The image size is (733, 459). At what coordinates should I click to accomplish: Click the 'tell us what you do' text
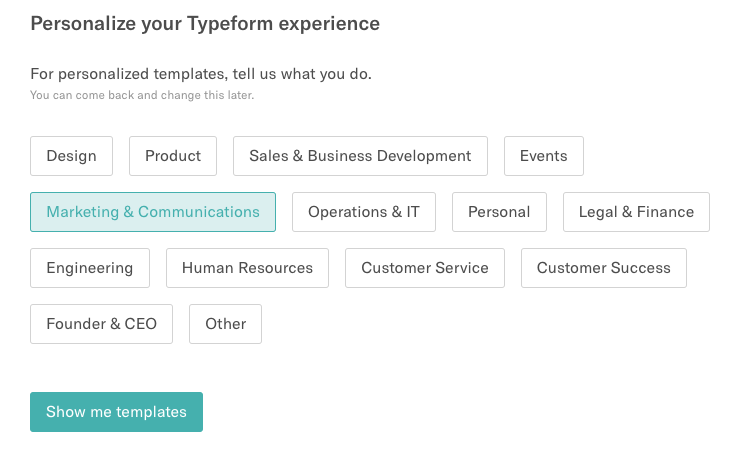[302, 74]
